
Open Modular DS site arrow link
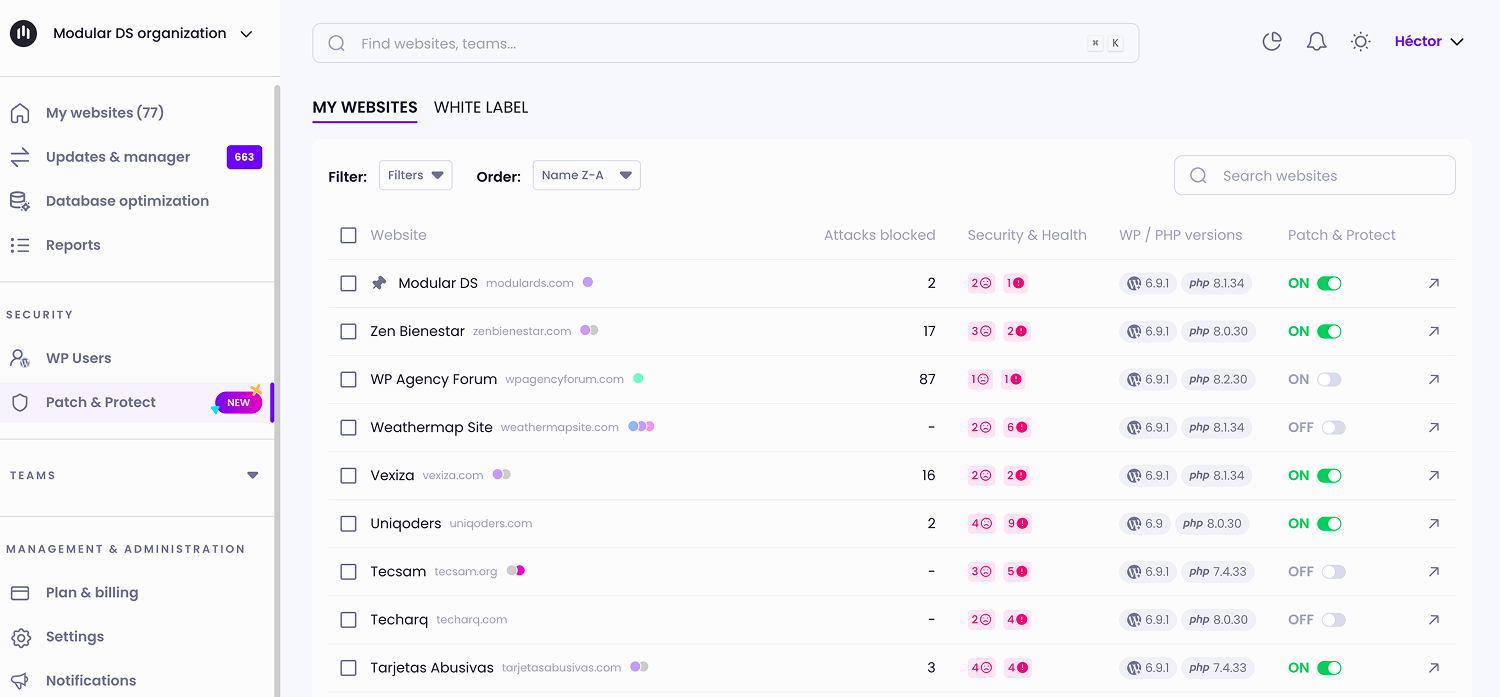(x=1434, y=283)
